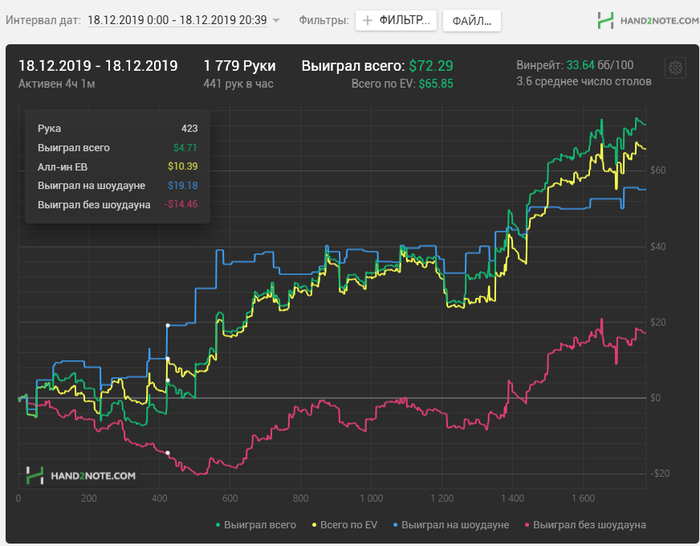Open the date interval dropdown arrow
The height and width of the screenshot is (546, 700).
tap(276, 21)
